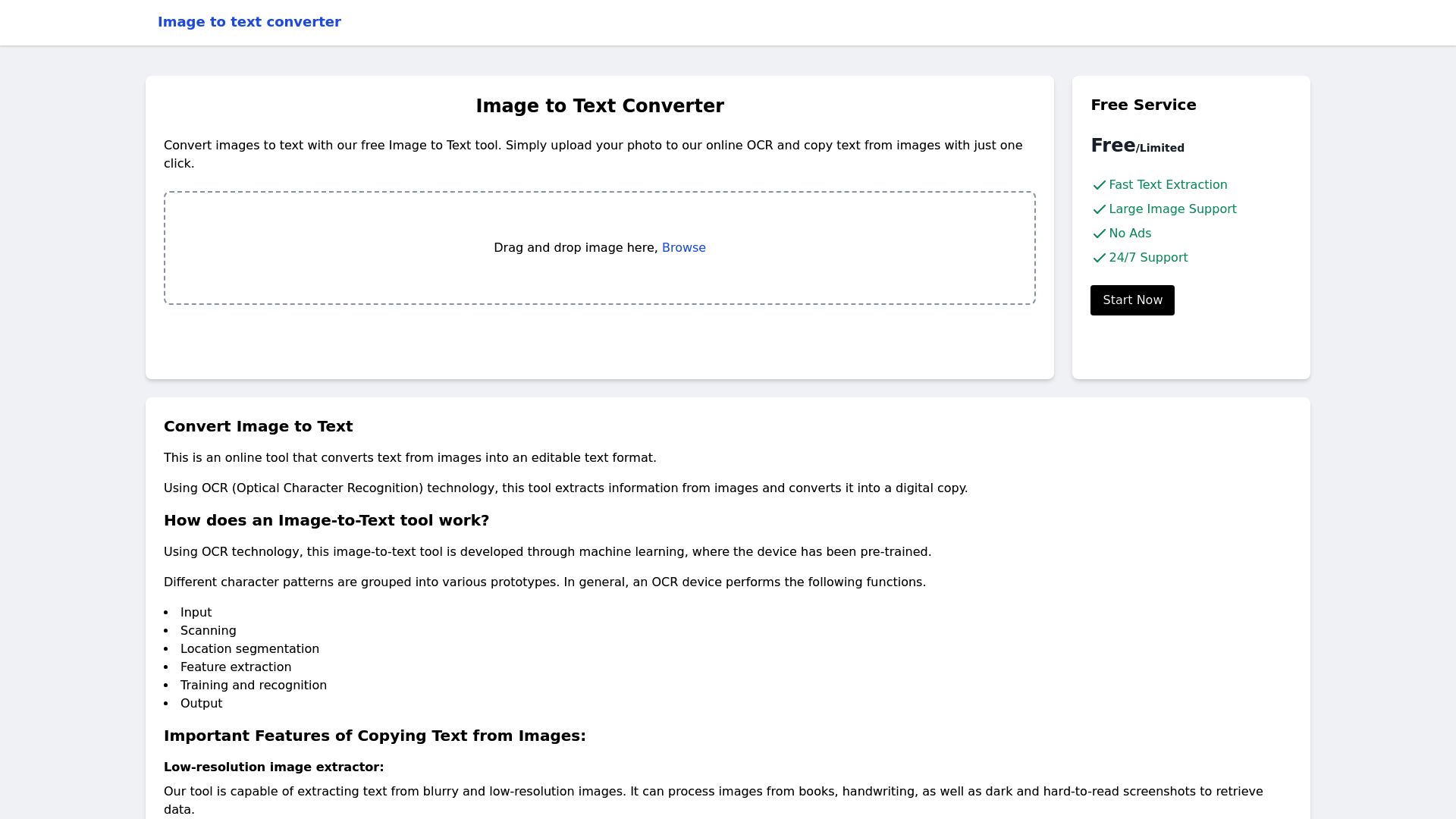Screen dimensions: 1456x819
Task: Click the checkmark icon beside Large Image Support
Action: pyautogui.click(x=1100, y=209)
